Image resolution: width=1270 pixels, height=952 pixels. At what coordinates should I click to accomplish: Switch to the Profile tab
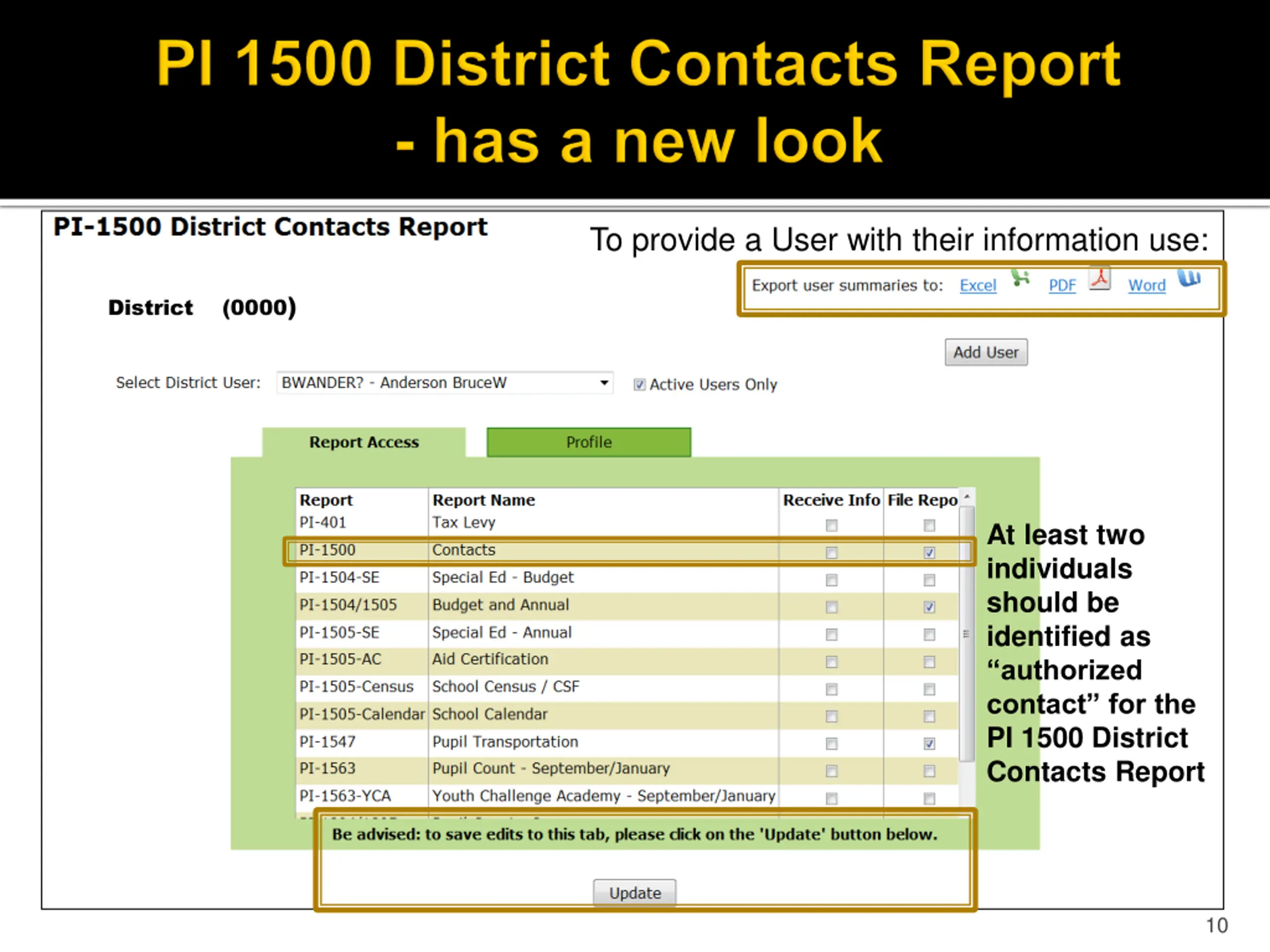[x=588, y=442]
